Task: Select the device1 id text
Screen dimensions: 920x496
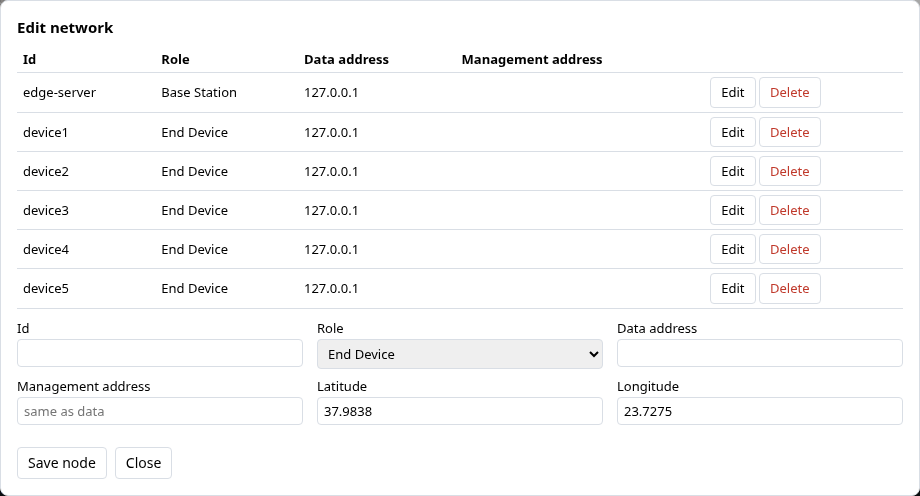Action: [x=46, y=133]
